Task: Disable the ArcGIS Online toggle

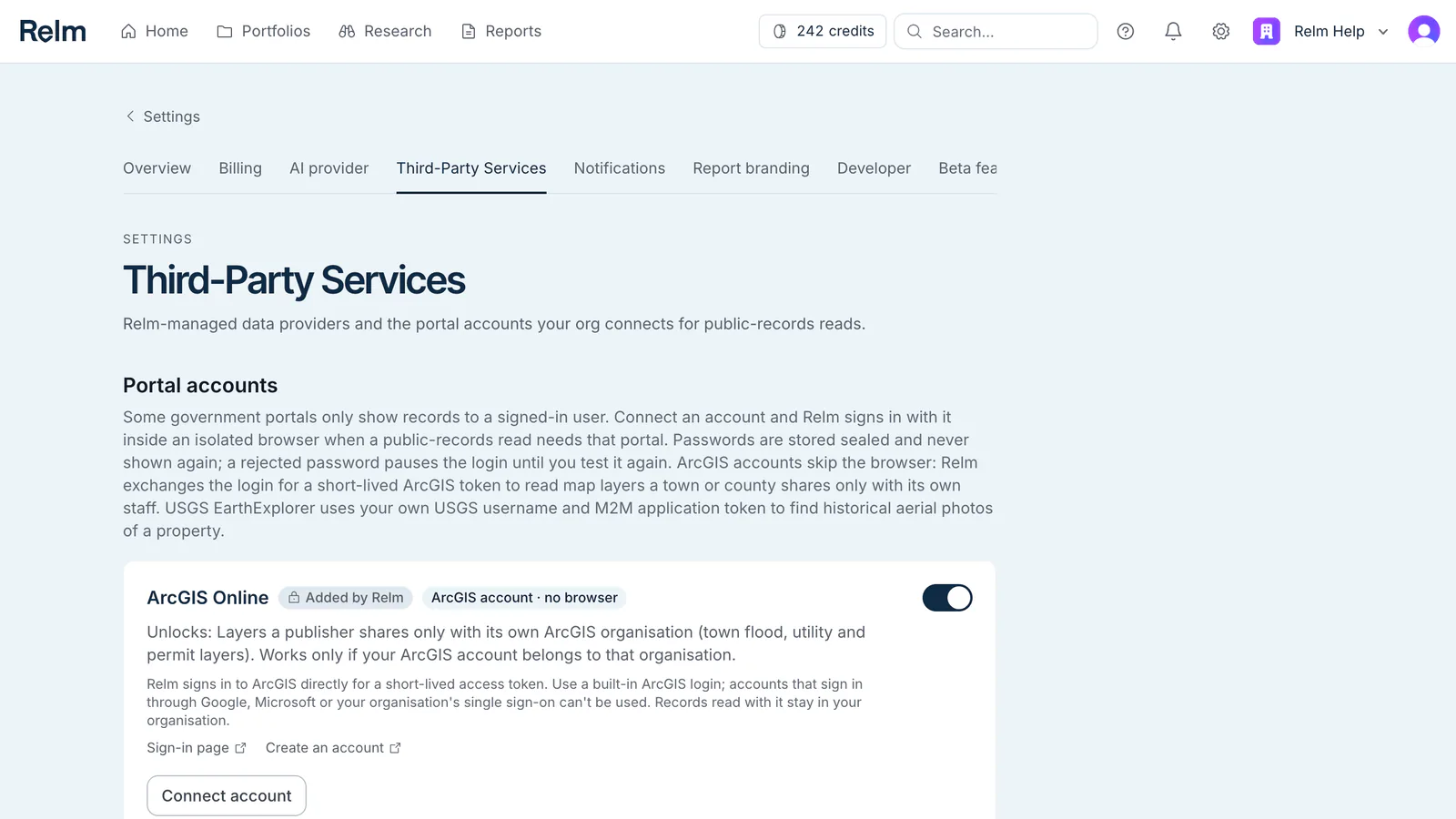Action: pos(947,598)
